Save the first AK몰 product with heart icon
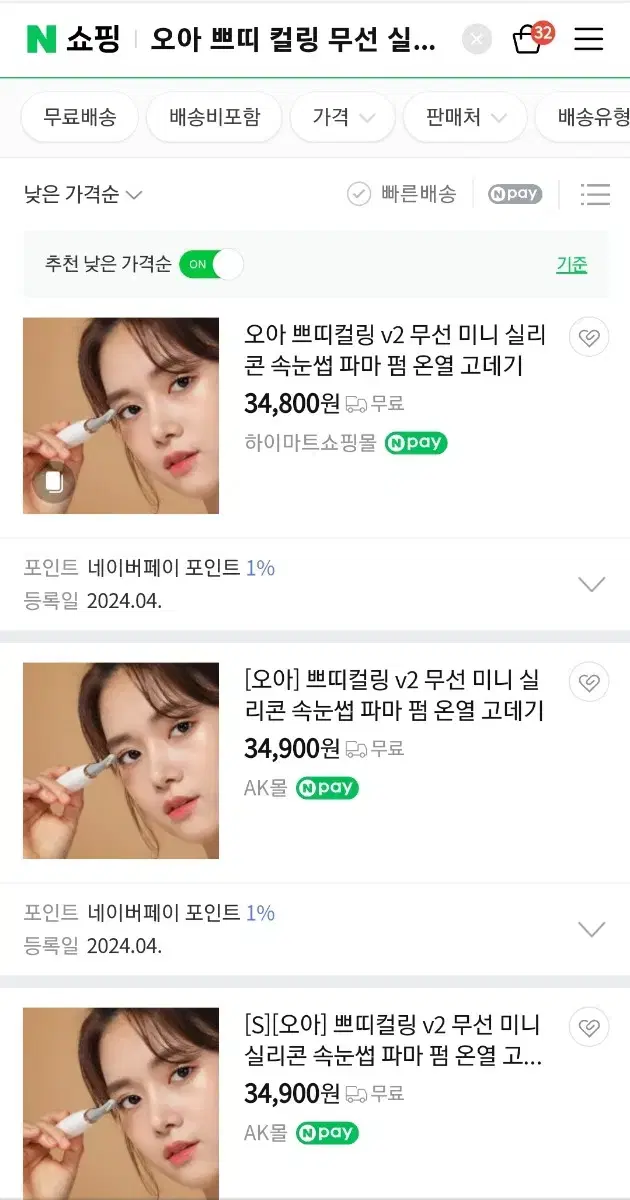This screenshot has height=1200, width=630. click(589, 682)
